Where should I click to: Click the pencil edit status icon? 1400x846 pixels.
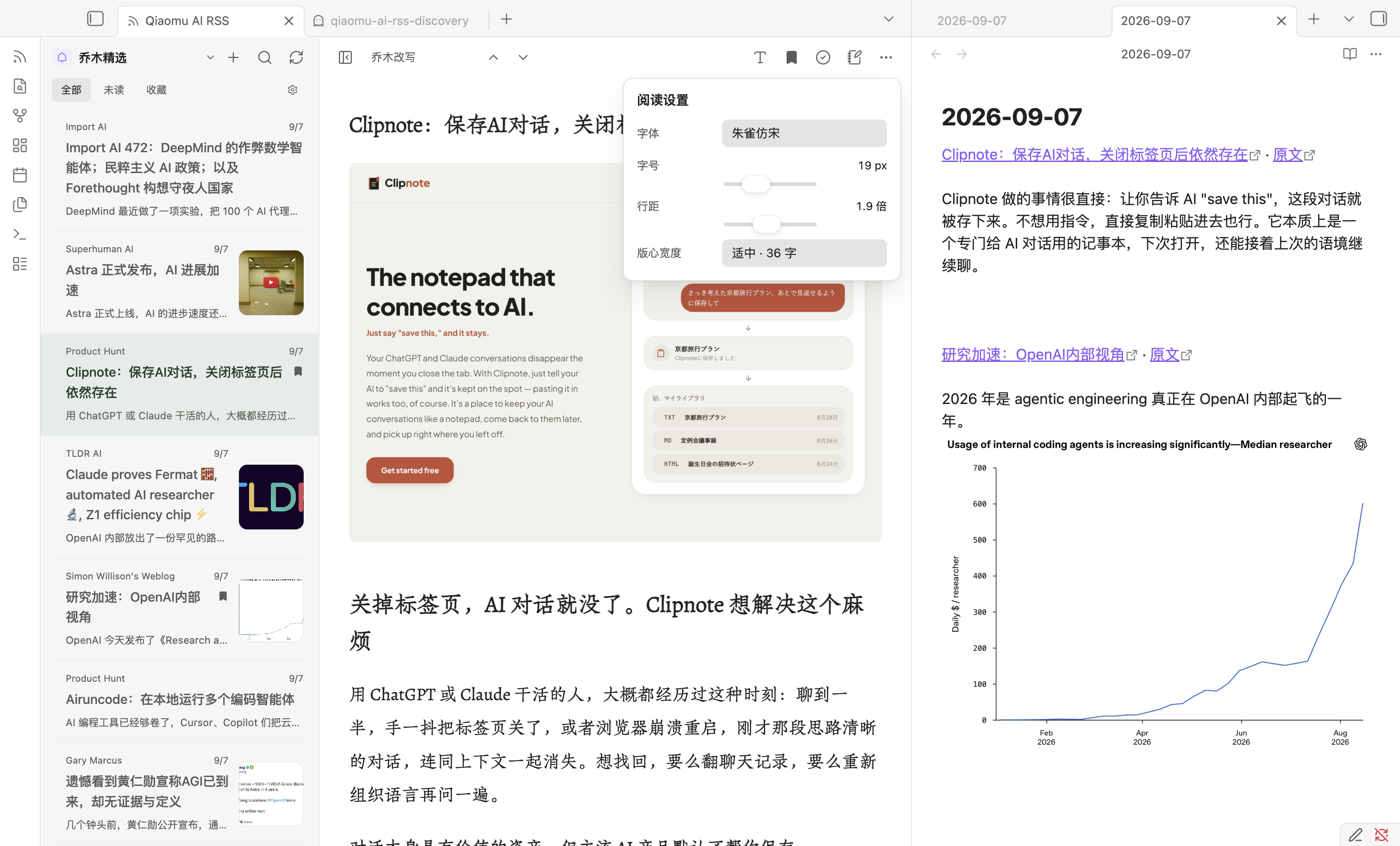tap(1356, 834)
